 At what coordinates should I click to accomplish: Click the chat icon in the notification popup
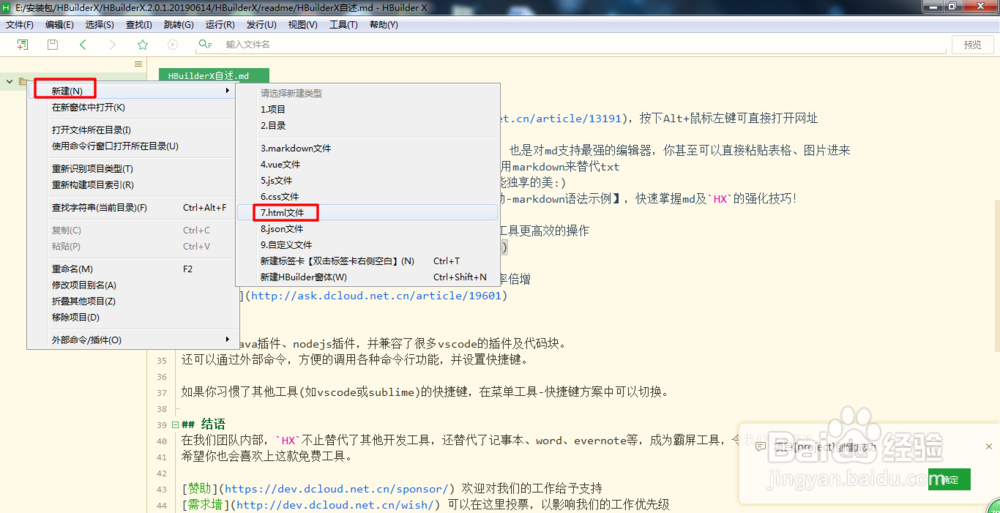[760, 447]
